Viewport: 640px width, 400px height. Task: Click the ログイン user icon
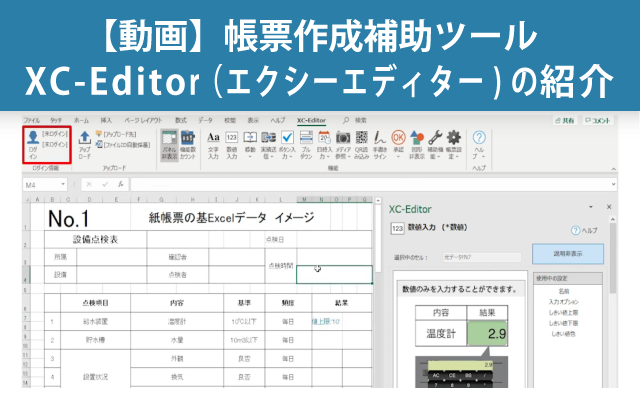33,144
